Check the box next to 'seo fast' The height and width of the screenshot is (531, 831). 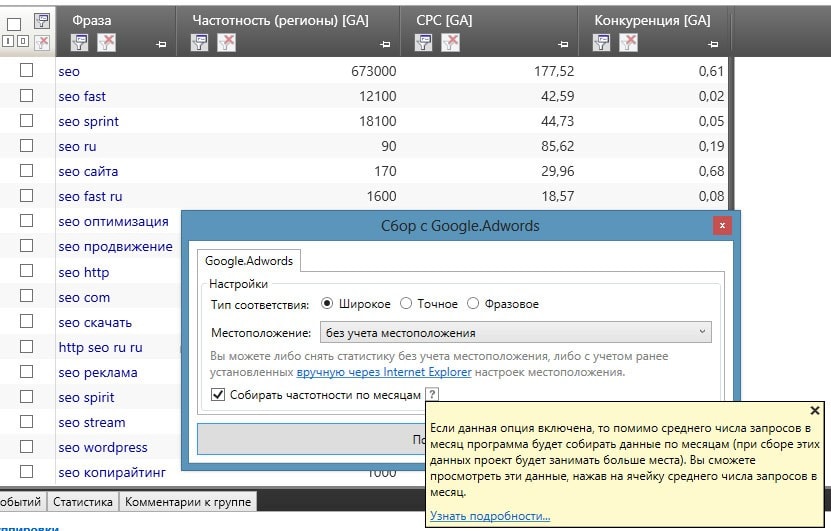click(27, 96)
